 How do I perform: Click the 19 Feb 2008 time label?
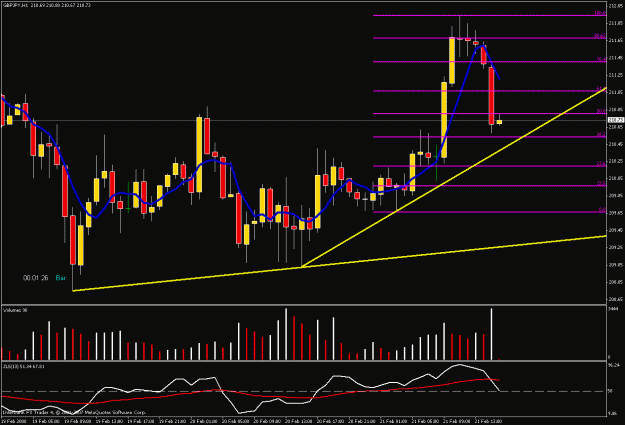coord(12,421)
